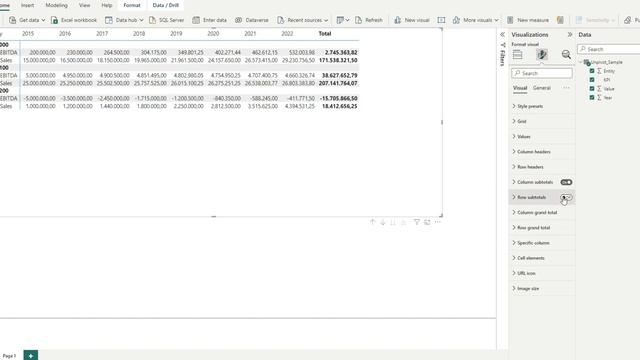Select the Format visual paintbrush icon
Viewport: 640px width, 360px height.
pos(542,54)
